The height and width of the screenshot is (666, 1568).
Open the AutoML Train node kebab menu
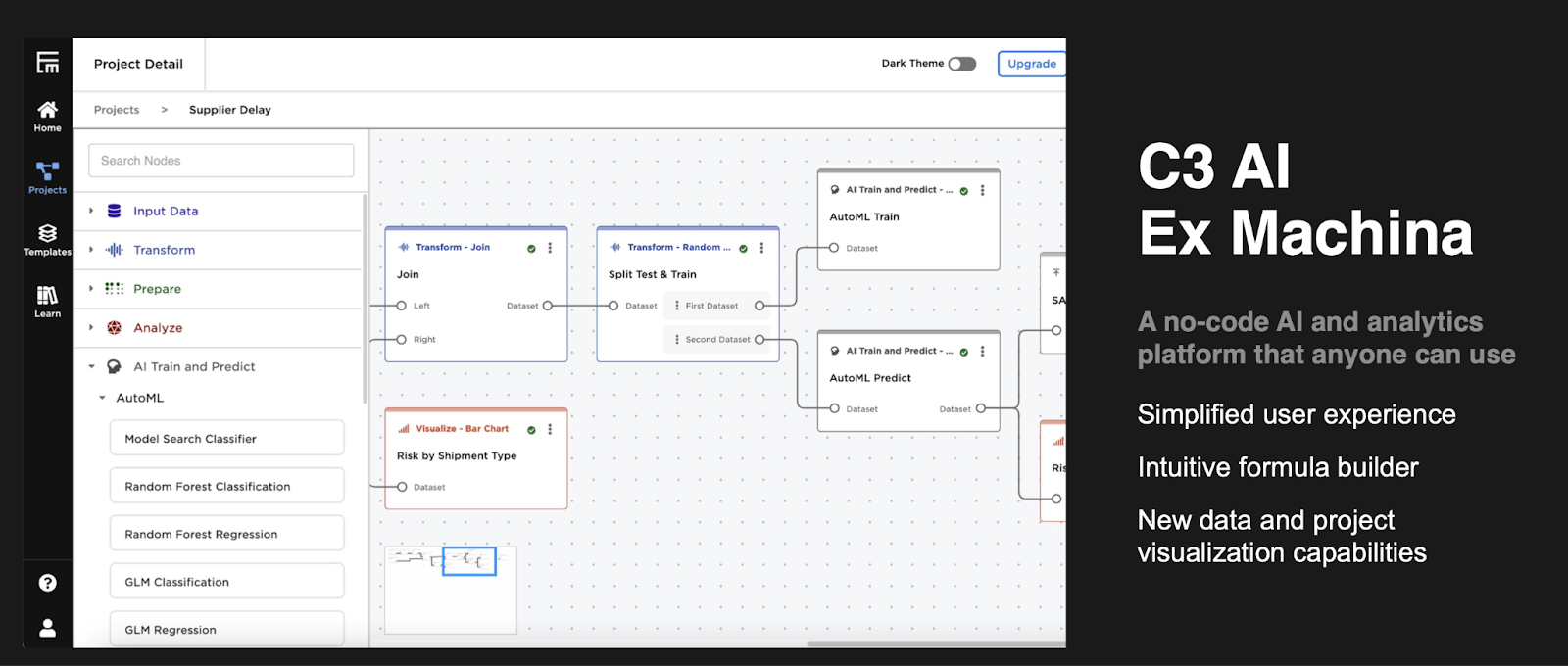click(x=982, y=190)
